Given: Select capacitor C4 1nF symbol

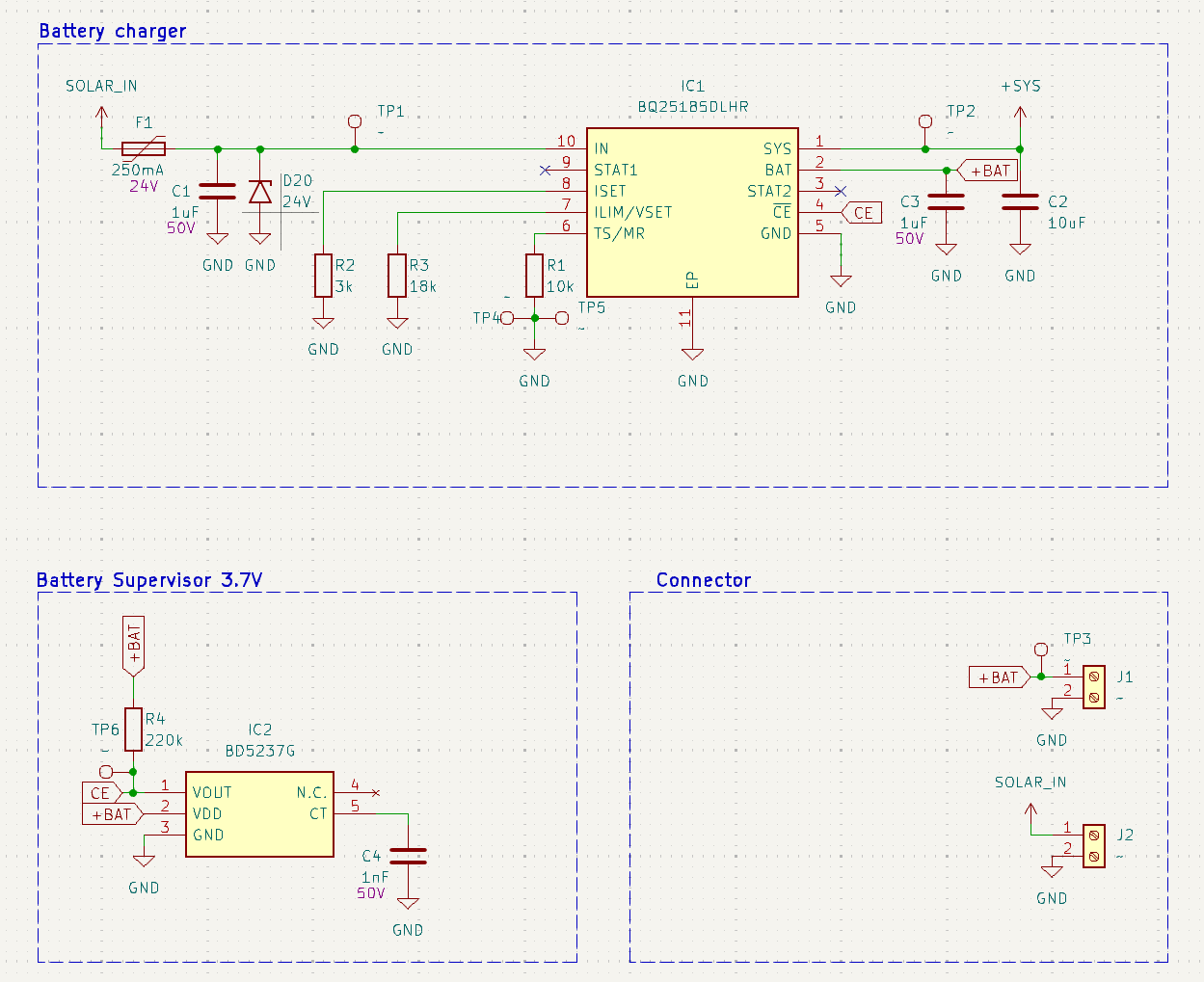Looking at the screenshot, I should point(408,856).
